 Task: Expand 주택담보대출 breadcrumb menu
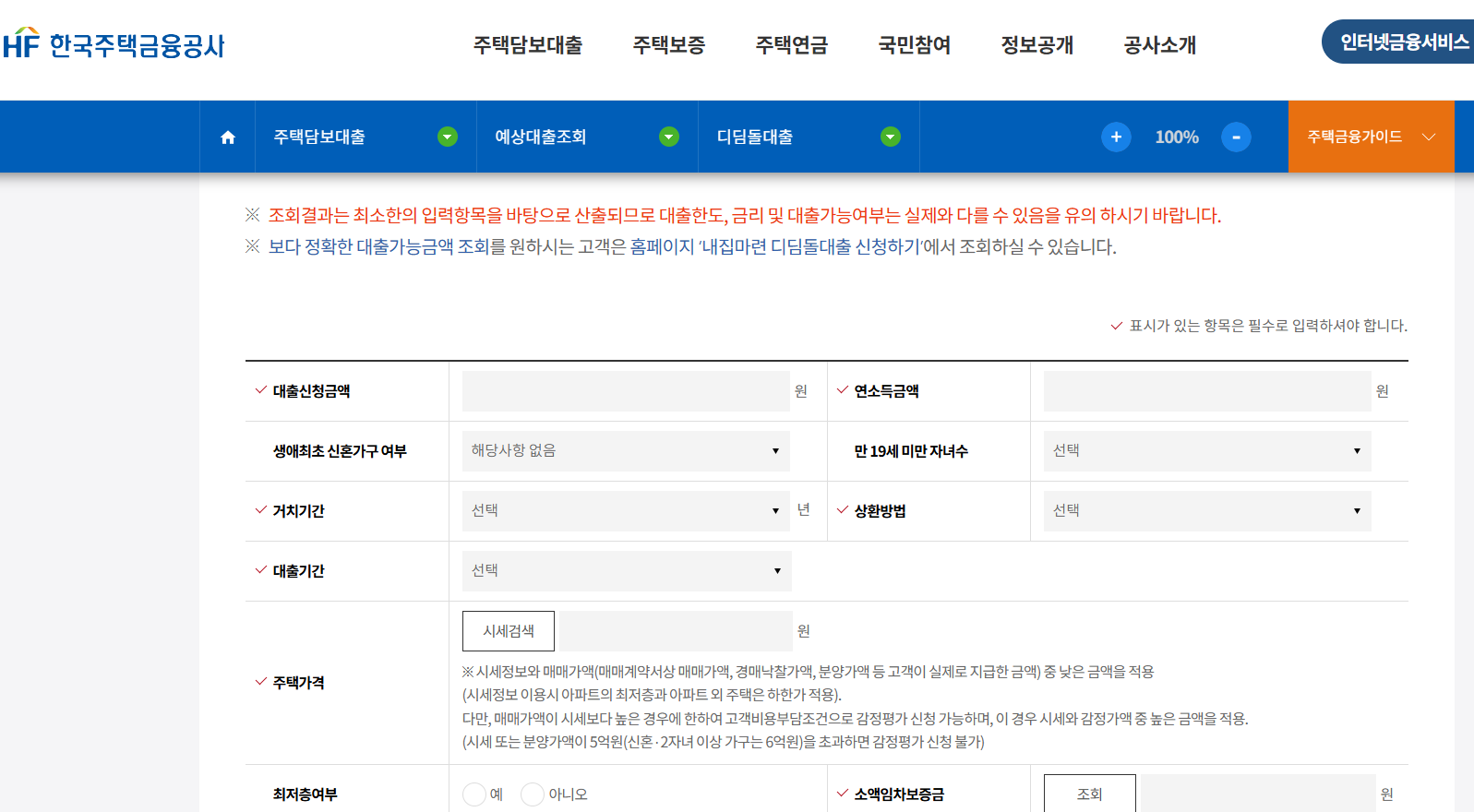(x=366, y=137)
